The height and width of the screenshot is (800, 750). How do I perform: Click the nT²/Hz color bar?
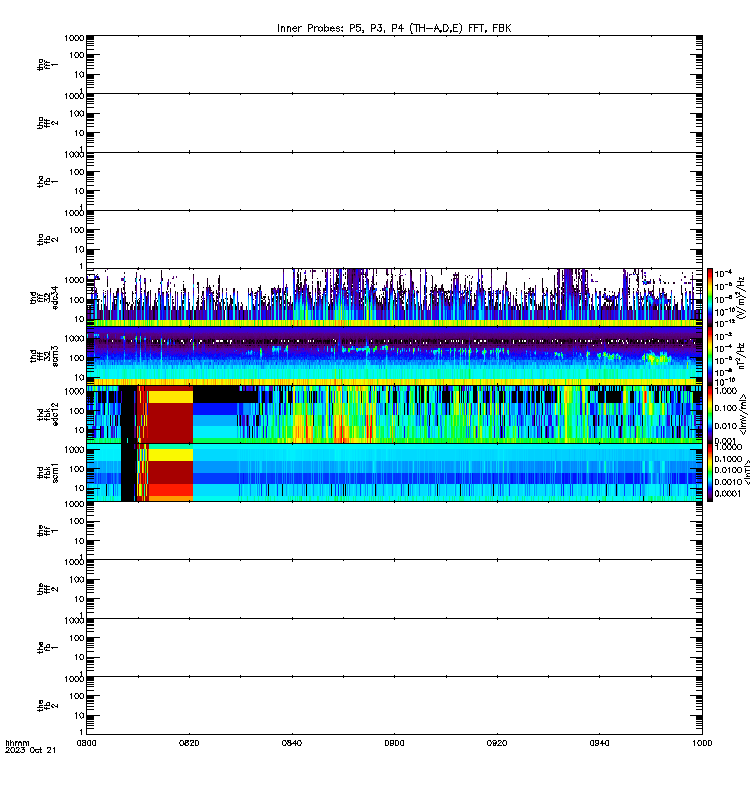pyautogui.click(x=709, y=356)
